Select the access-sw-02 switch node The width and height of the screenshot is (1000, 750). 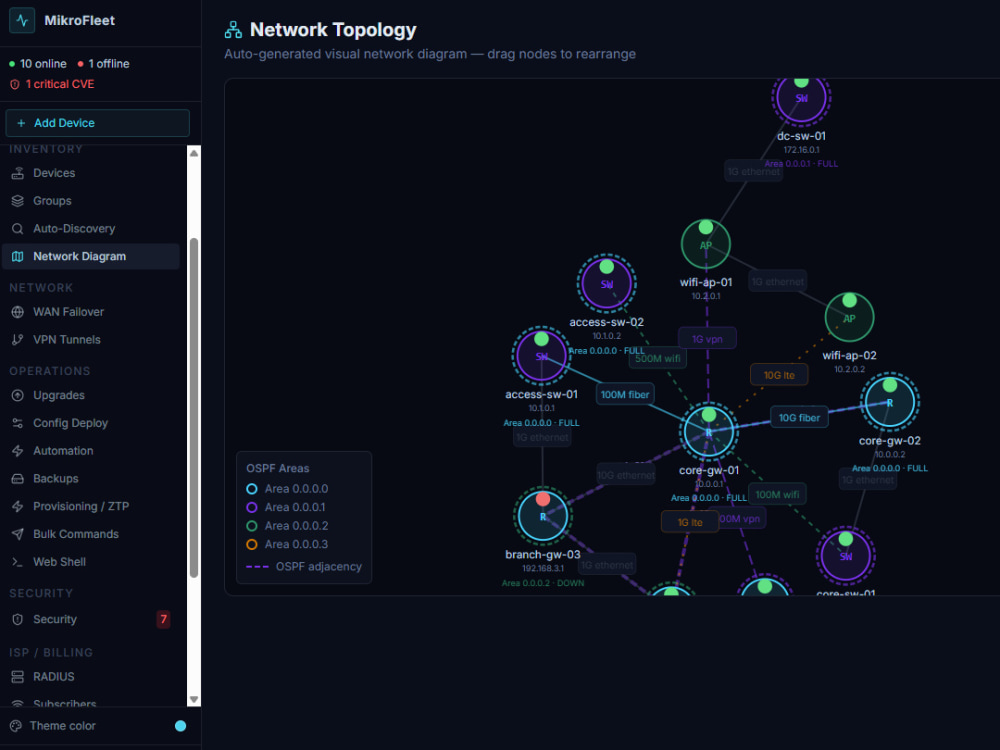(x=607, y=284)
